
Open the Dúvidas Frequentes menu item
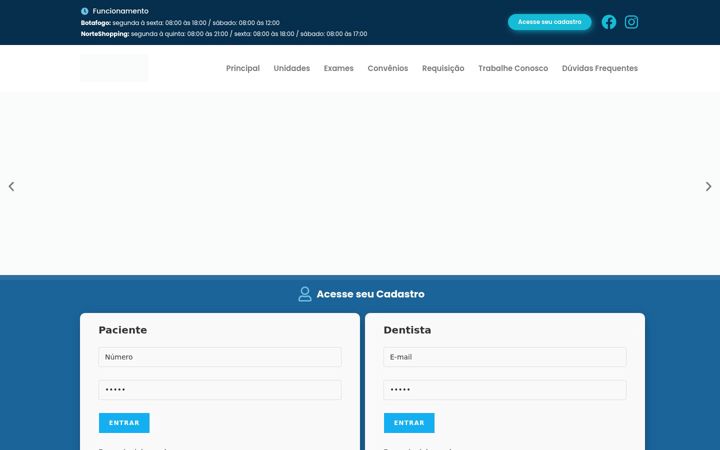(x=600, y=68)
